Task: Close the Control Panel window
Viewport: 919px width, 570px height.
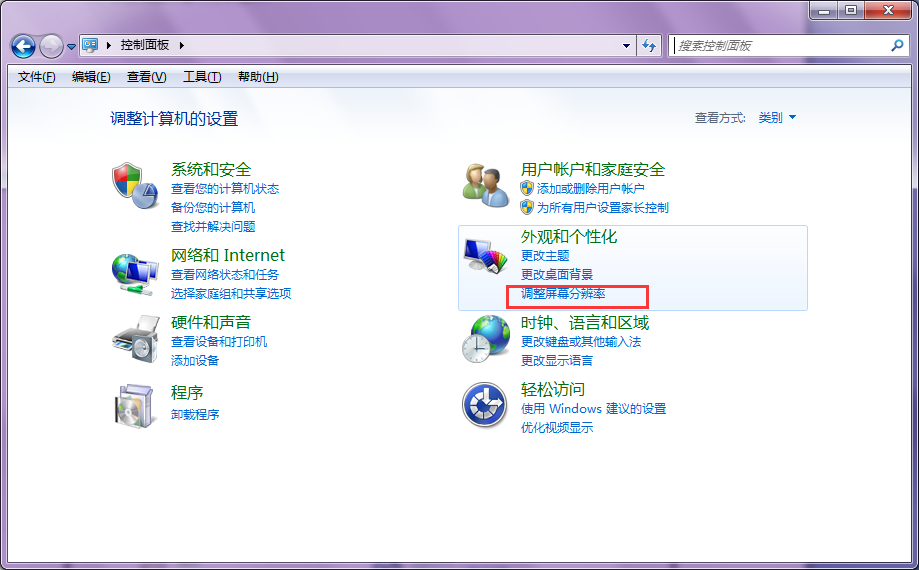Action: [x=889, y=10]
